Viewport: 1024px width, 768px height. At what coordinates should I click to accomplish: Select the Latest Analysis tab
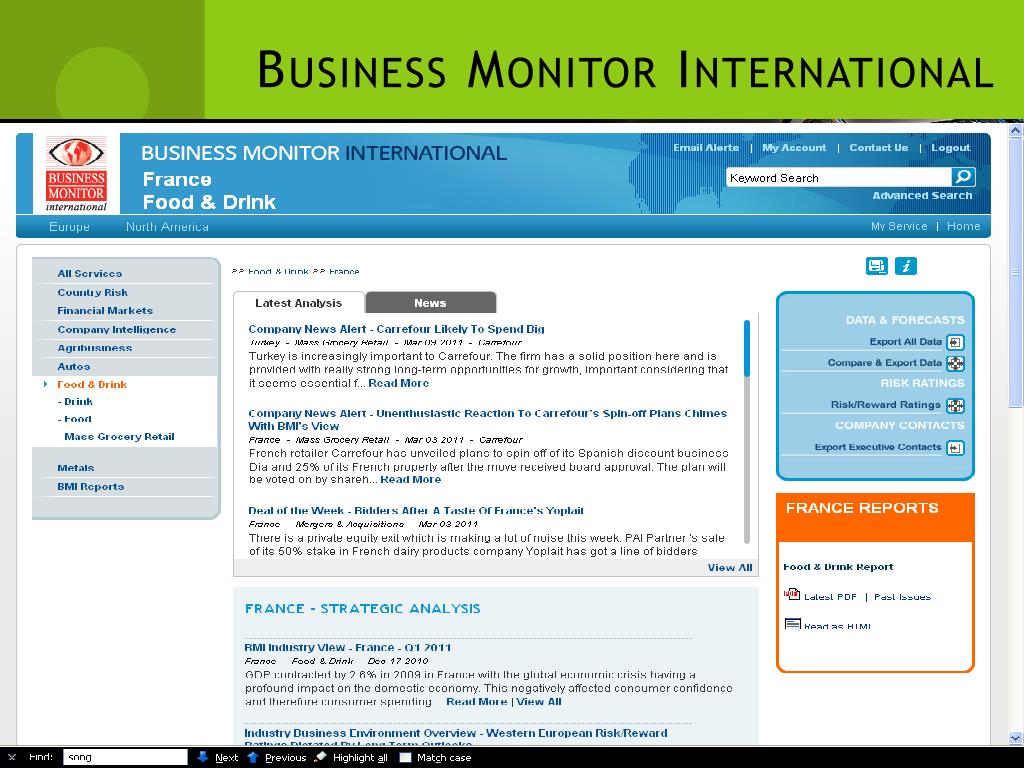tap(298, 302)
